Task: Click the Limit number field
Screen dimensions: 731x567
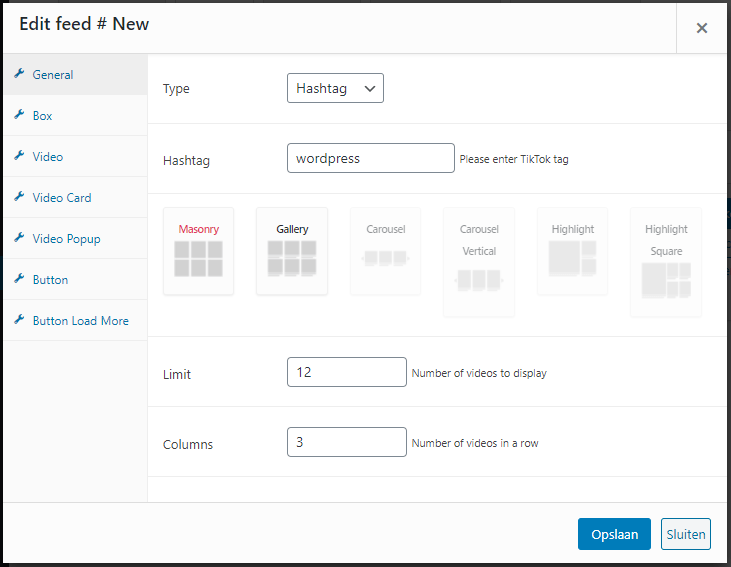Action: point(347,372)
